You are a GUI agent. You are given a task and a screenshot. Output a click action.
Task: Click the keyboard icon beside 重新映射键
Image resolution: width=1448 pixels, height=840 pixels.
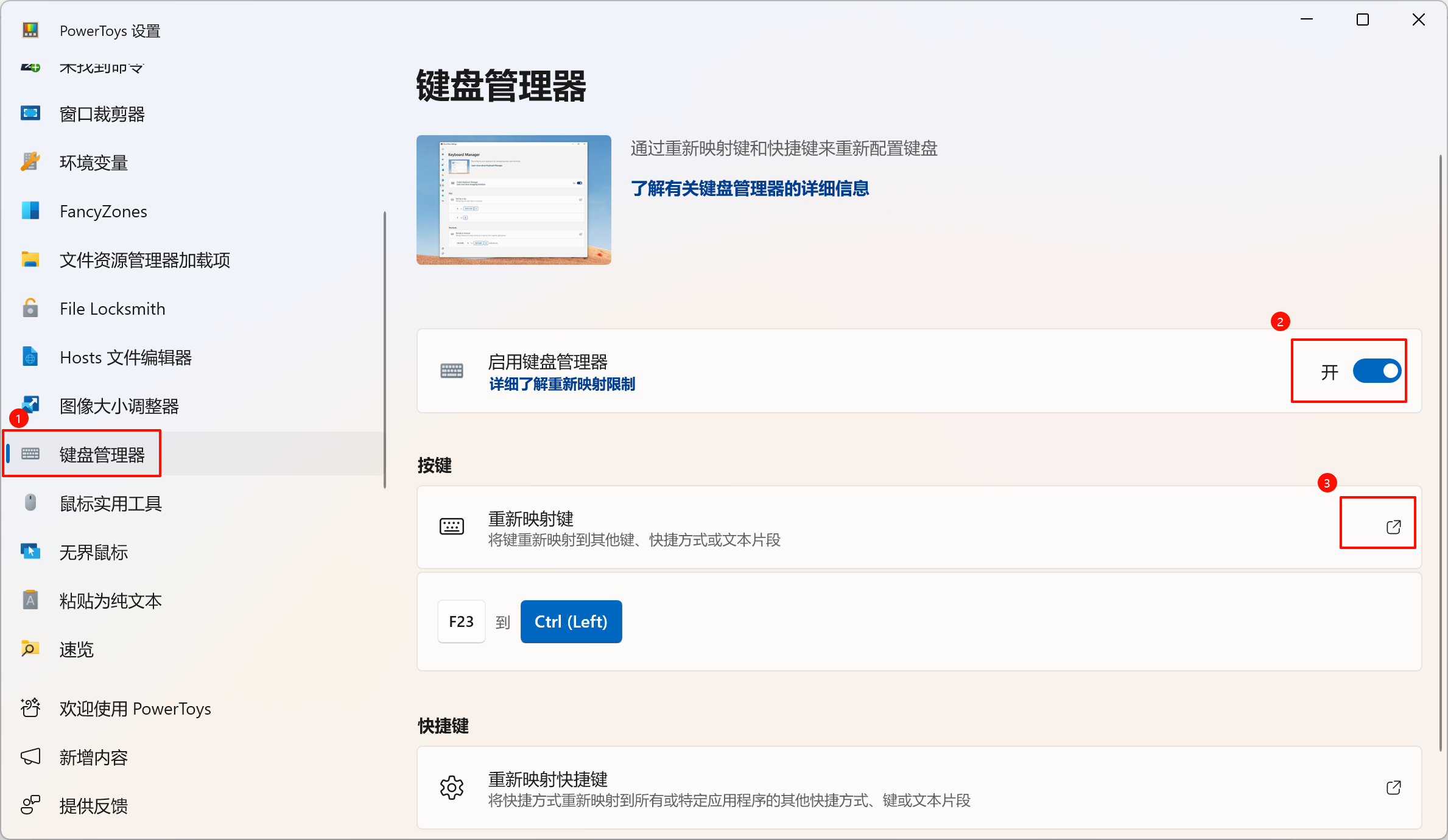click(x=452, y=527)
